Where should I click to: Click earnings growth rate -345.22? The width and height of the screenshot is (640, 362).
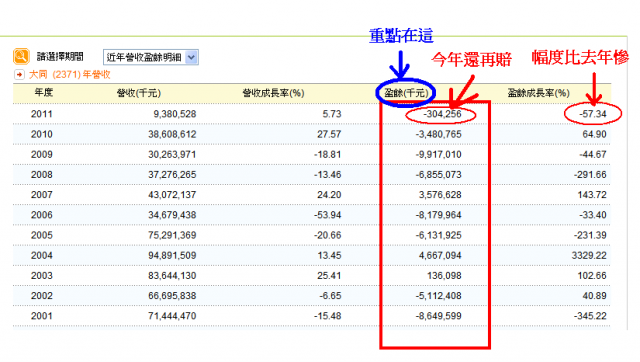pos(590,316)
